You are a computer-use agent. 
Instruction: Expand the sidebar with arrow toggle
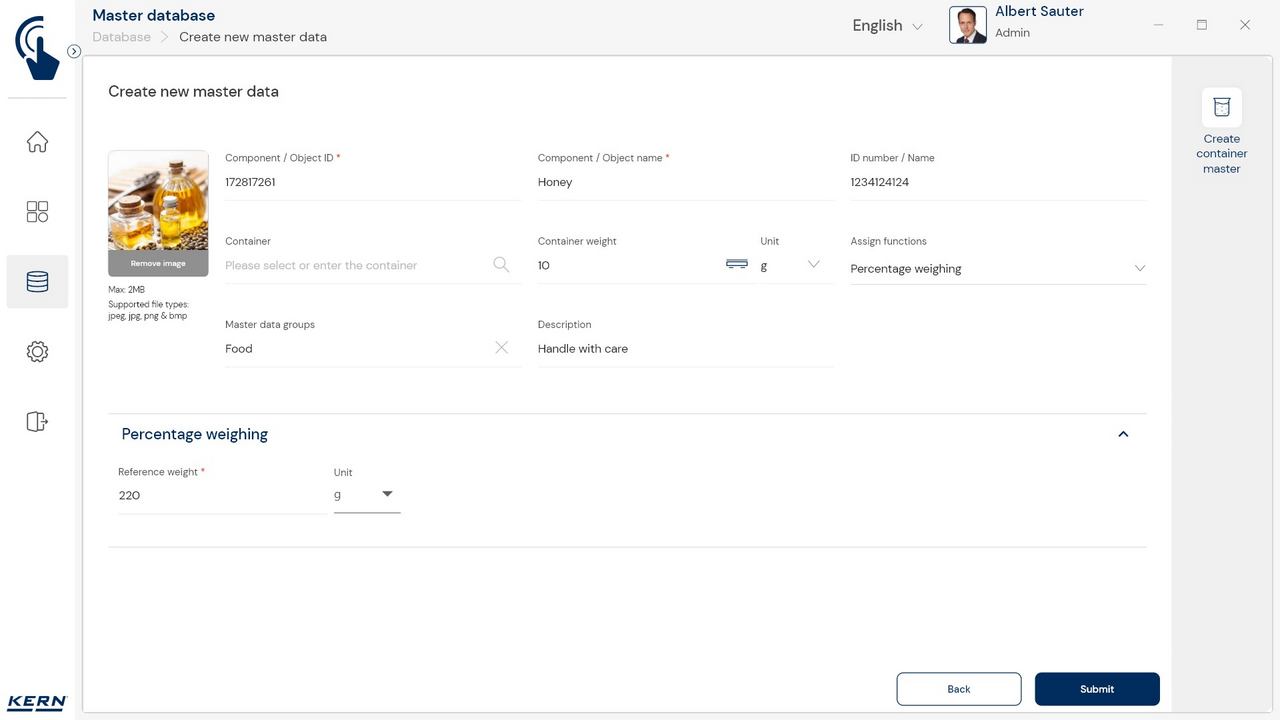tap(74, 51)
